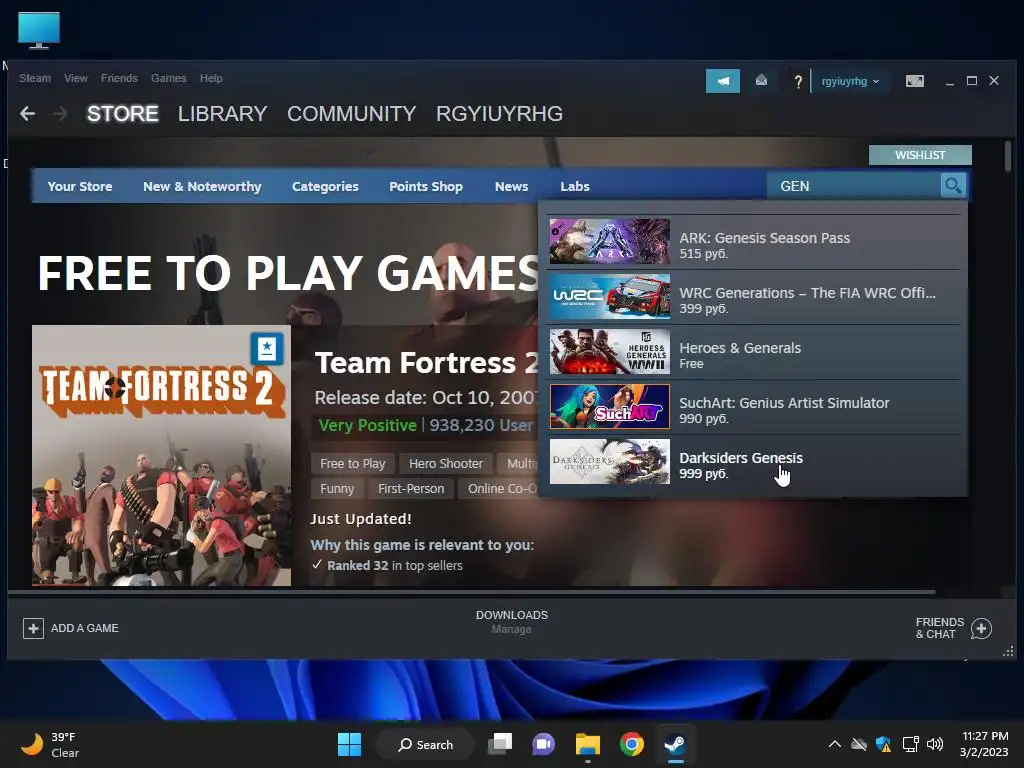Open Task View on the taskbar
1024x768 pixels.
tap(500, 744)
